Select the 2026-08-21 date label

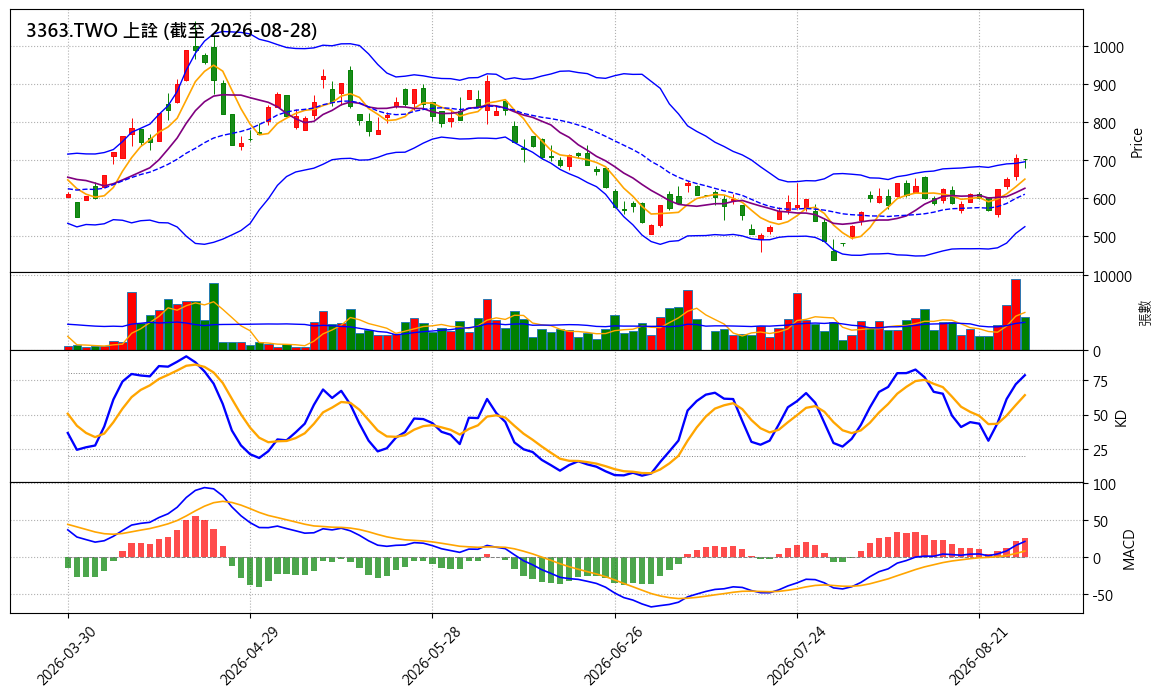point(978,655)
